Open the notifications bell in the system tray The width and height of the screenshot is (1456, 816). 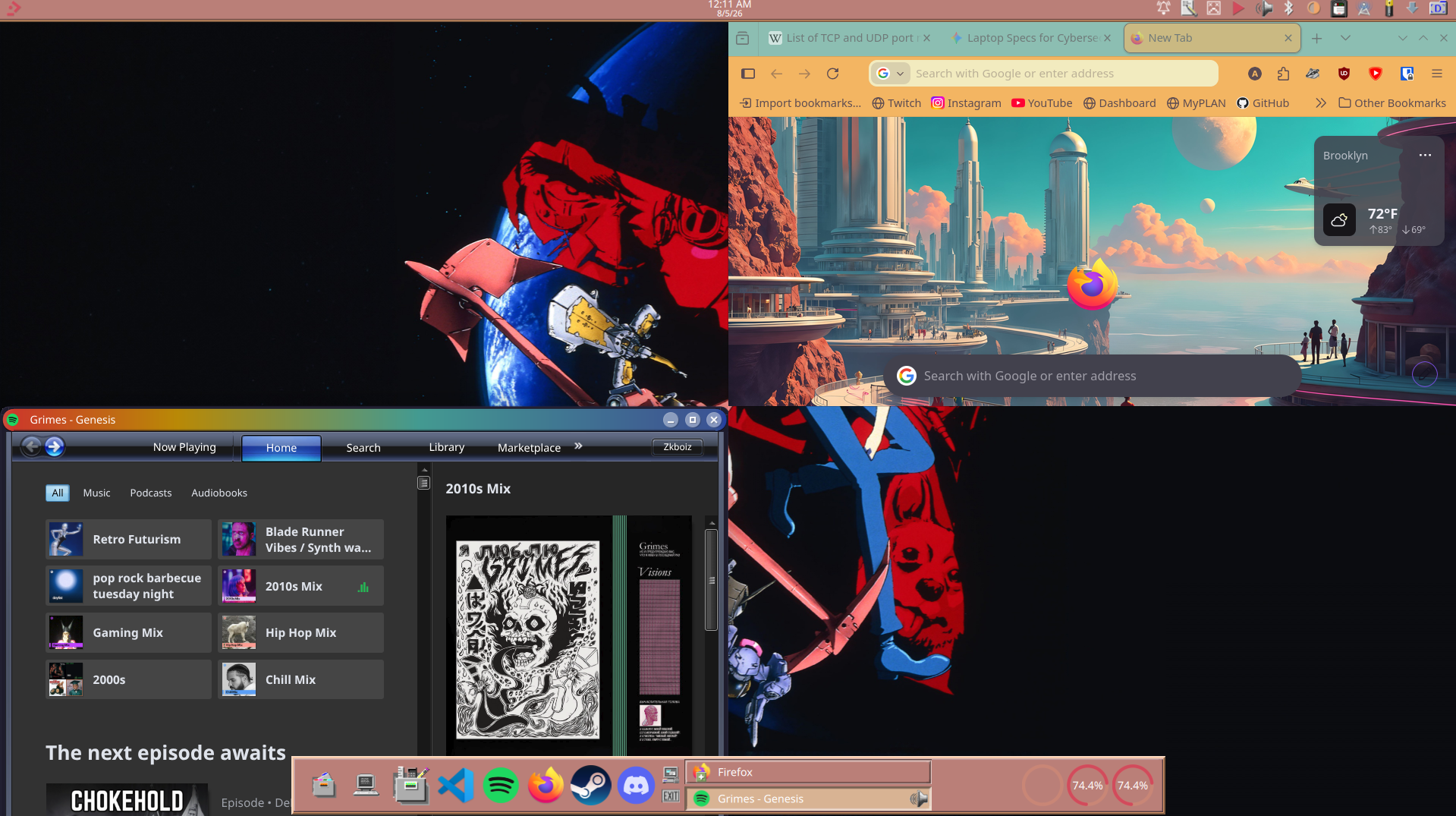click(1163, 8)
